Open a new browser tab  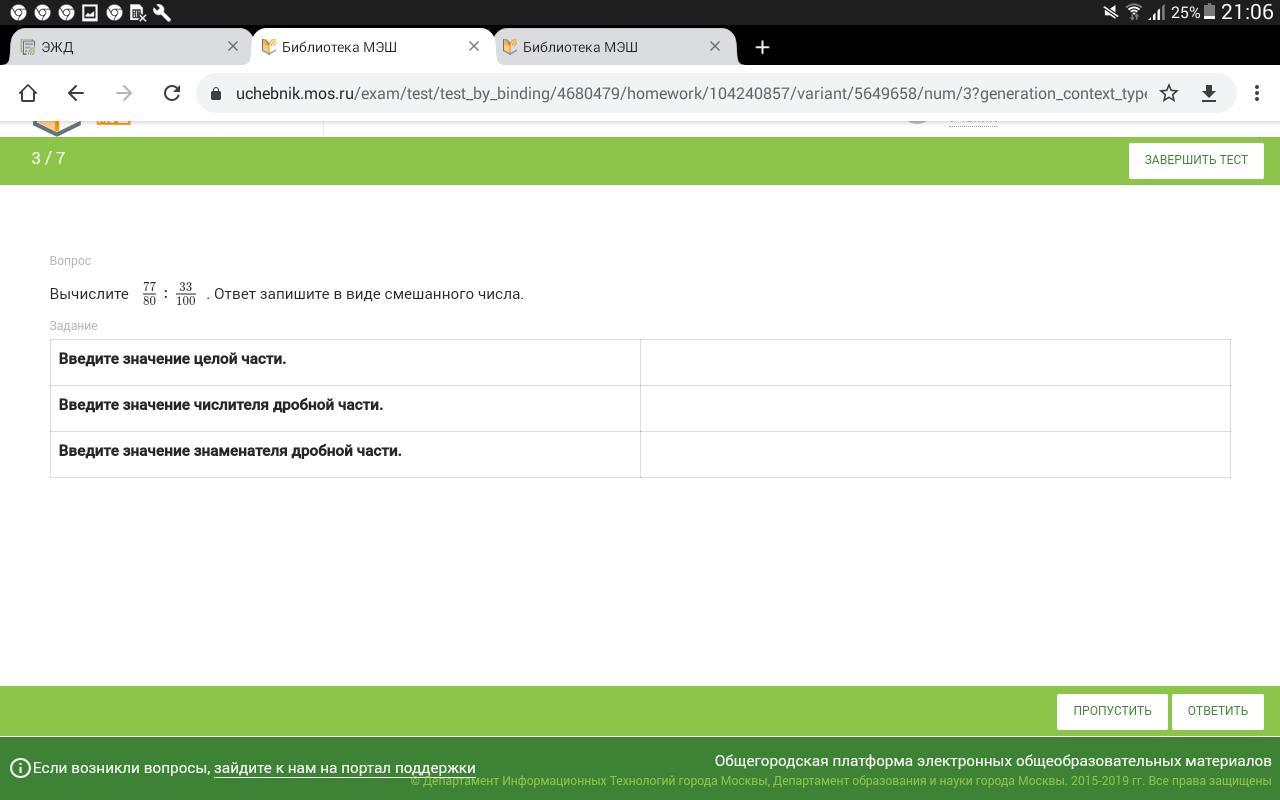point(762,47)
